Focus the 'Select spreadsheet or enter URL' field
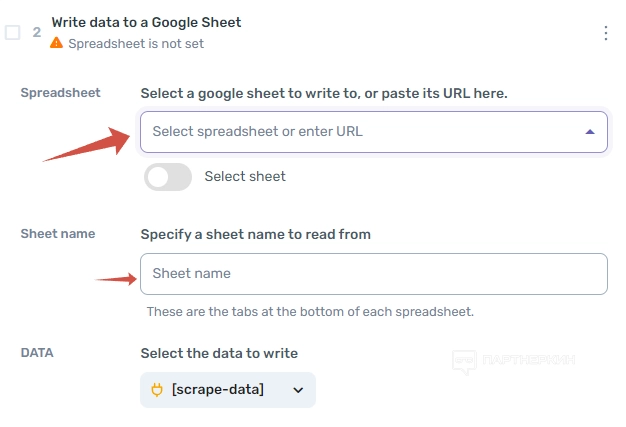The image size is (626, 427). click(x=360, y=132)
